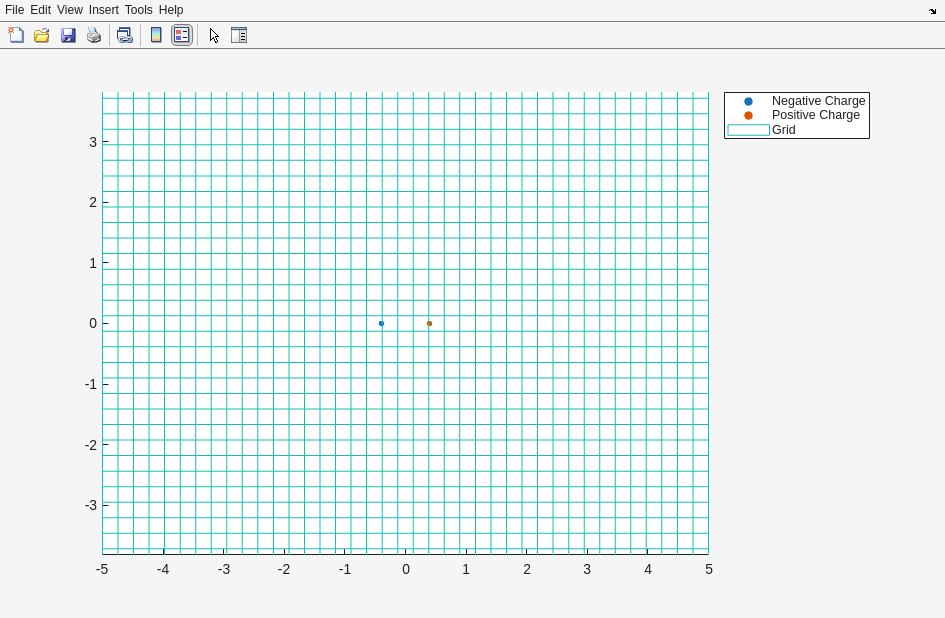Open the Help menu

[171, 10]
